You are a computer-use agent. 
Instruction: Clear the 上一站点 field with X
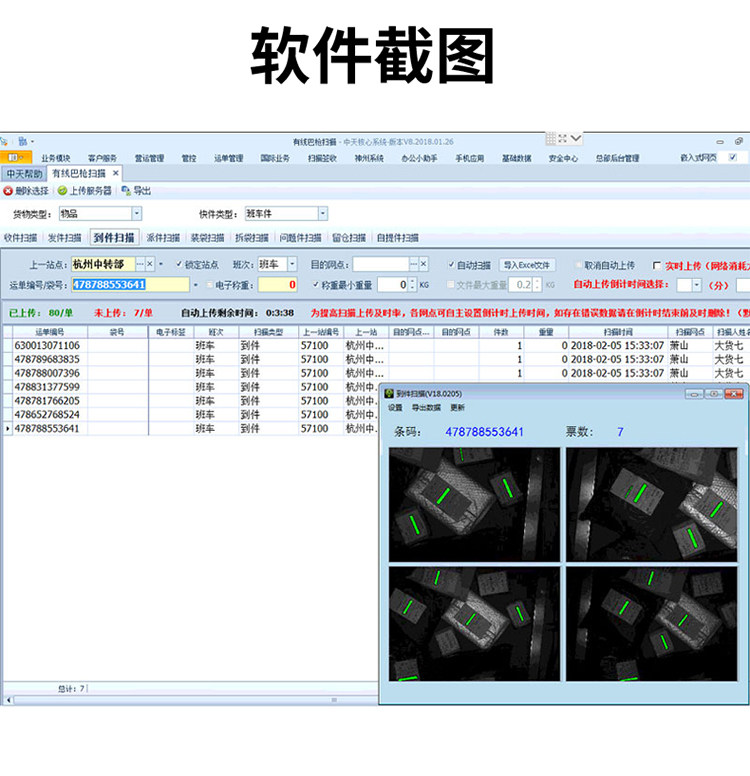tap(150, 264)
